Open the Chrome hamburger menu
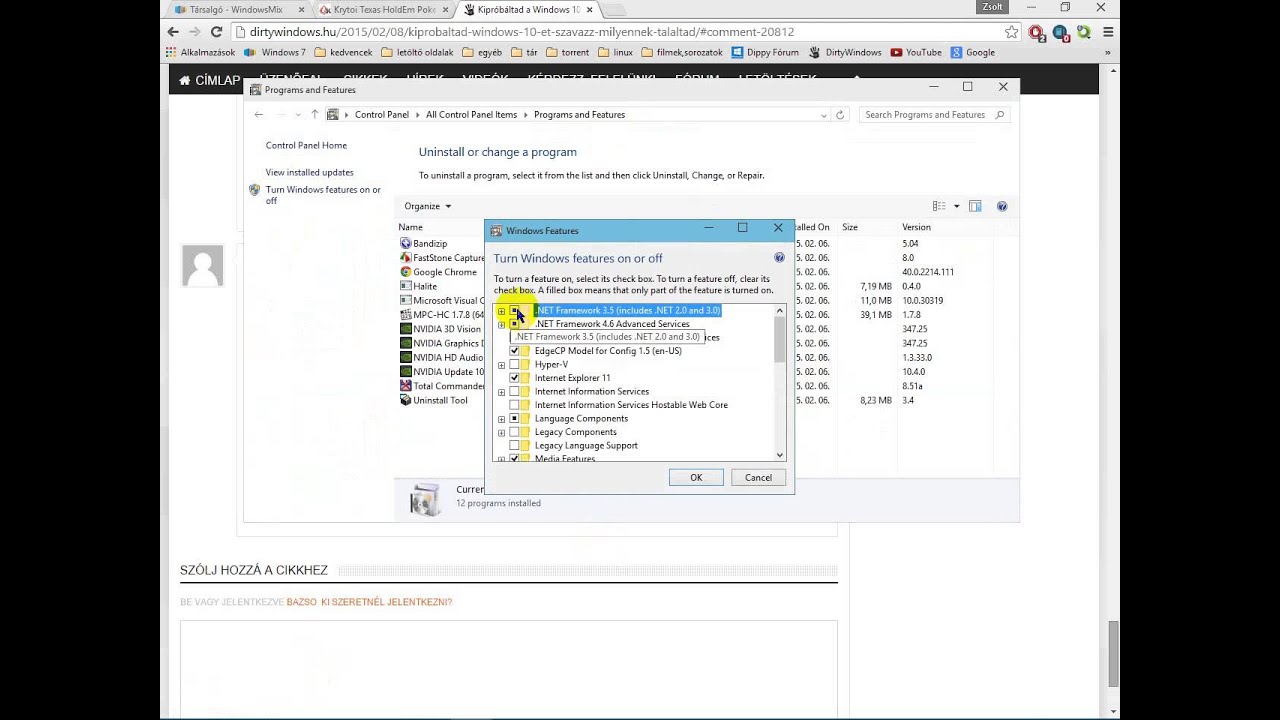Screen dimensions: 1280x720 click(1108, 32)
